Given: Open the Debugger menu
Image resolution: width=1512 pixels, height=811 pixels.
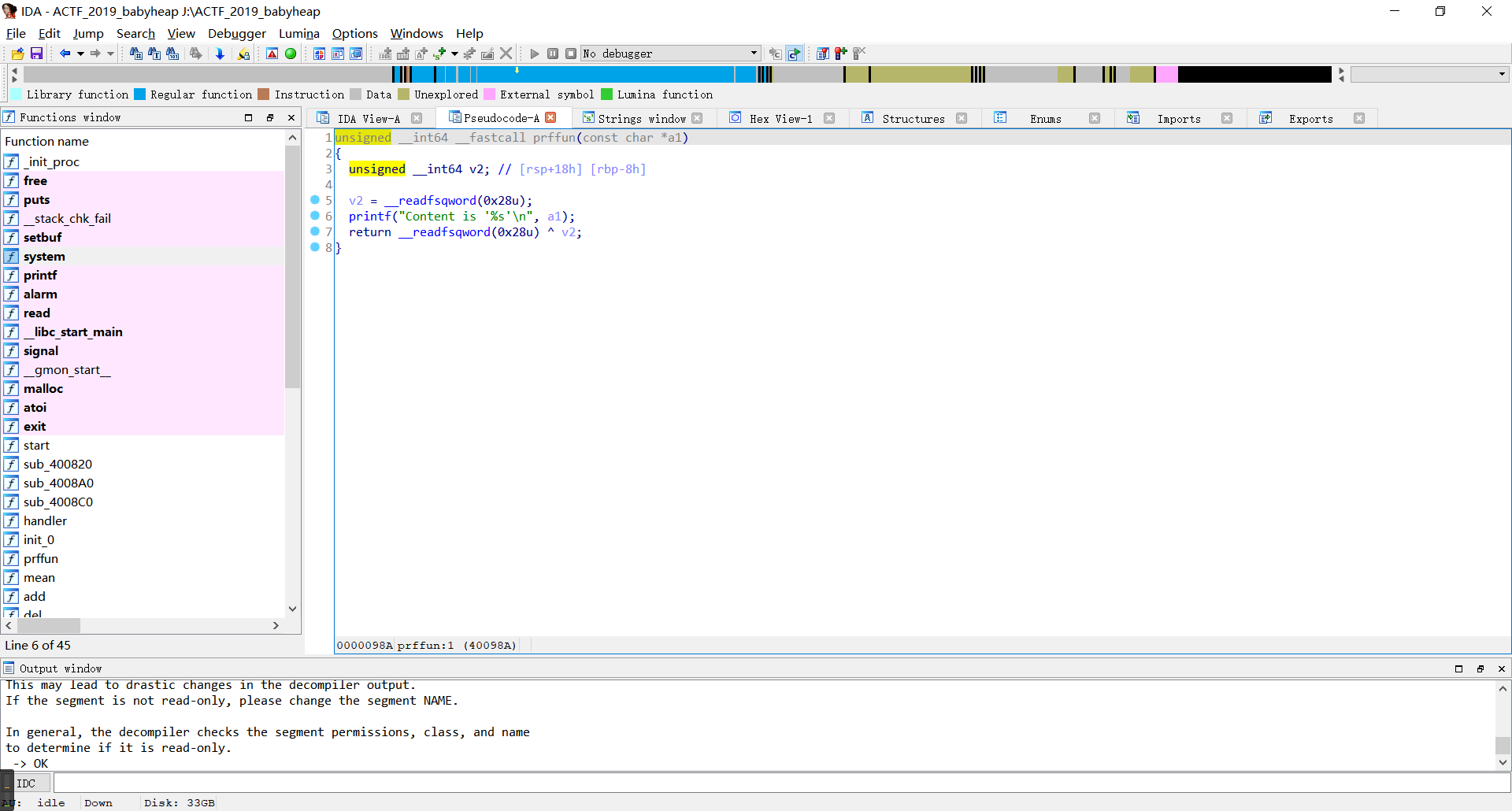Looking at the screenshot, I should tap(236, 33).
